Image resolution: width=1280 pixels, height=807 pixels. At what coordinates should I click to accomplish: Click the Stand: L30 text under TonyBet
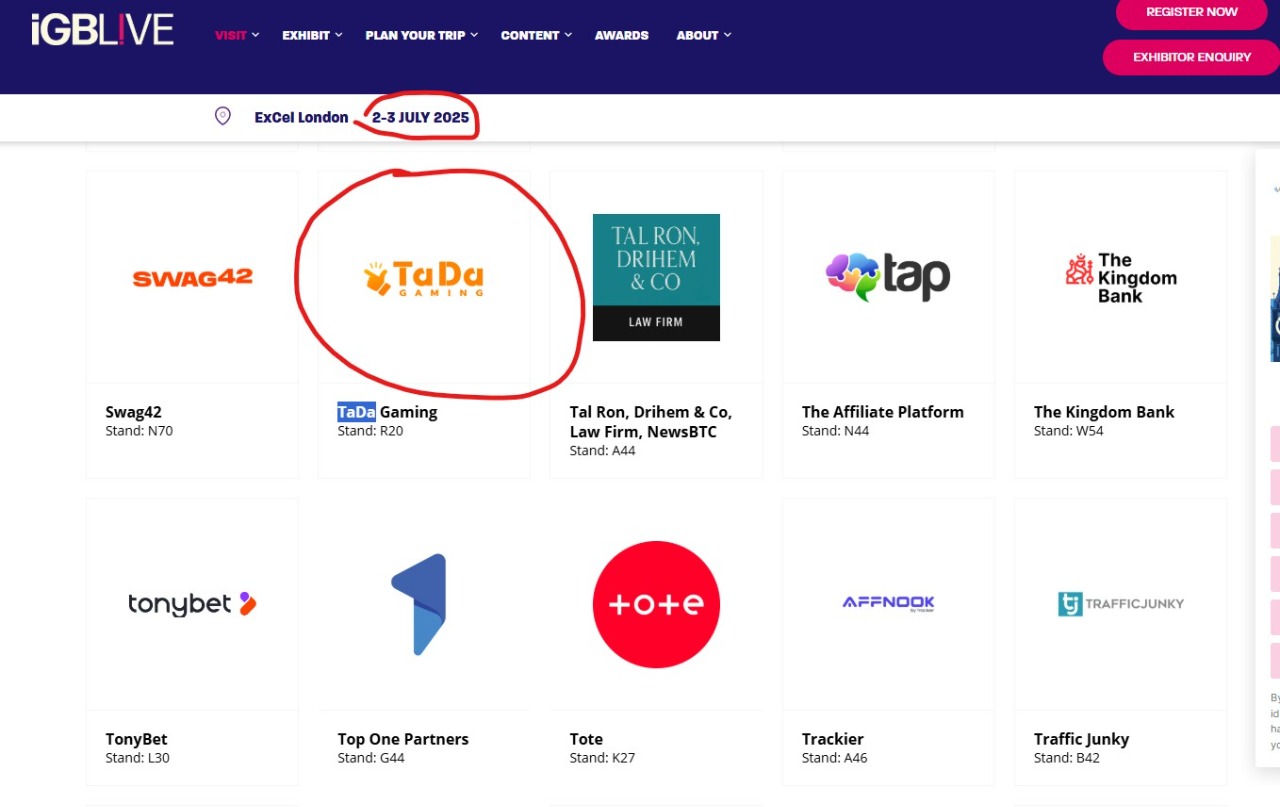pos(137,758)
